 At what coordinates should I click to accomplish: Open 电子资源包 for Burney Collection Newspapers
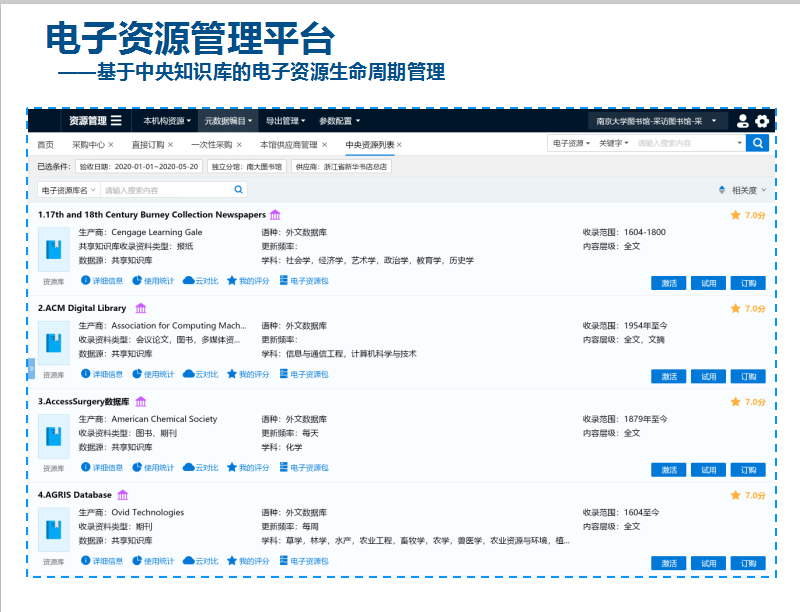coord(304,280)
